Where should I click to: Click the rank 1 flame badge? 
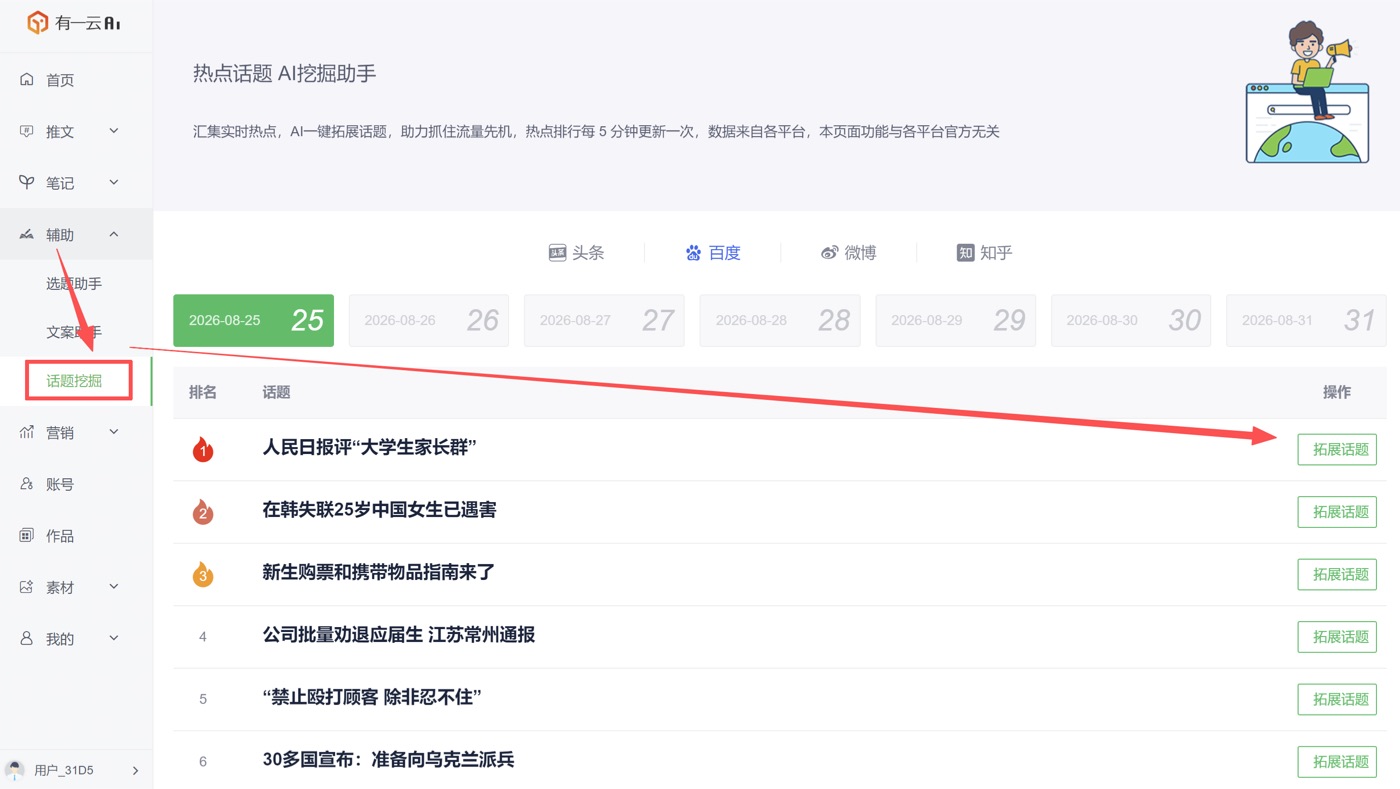(203, 449)
